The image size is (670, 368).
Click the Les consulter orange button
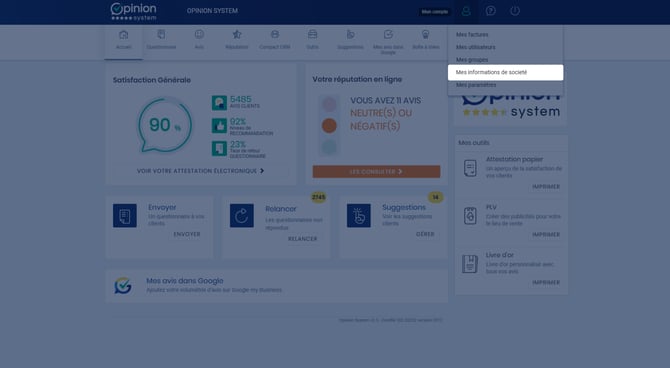coord(376,171)
